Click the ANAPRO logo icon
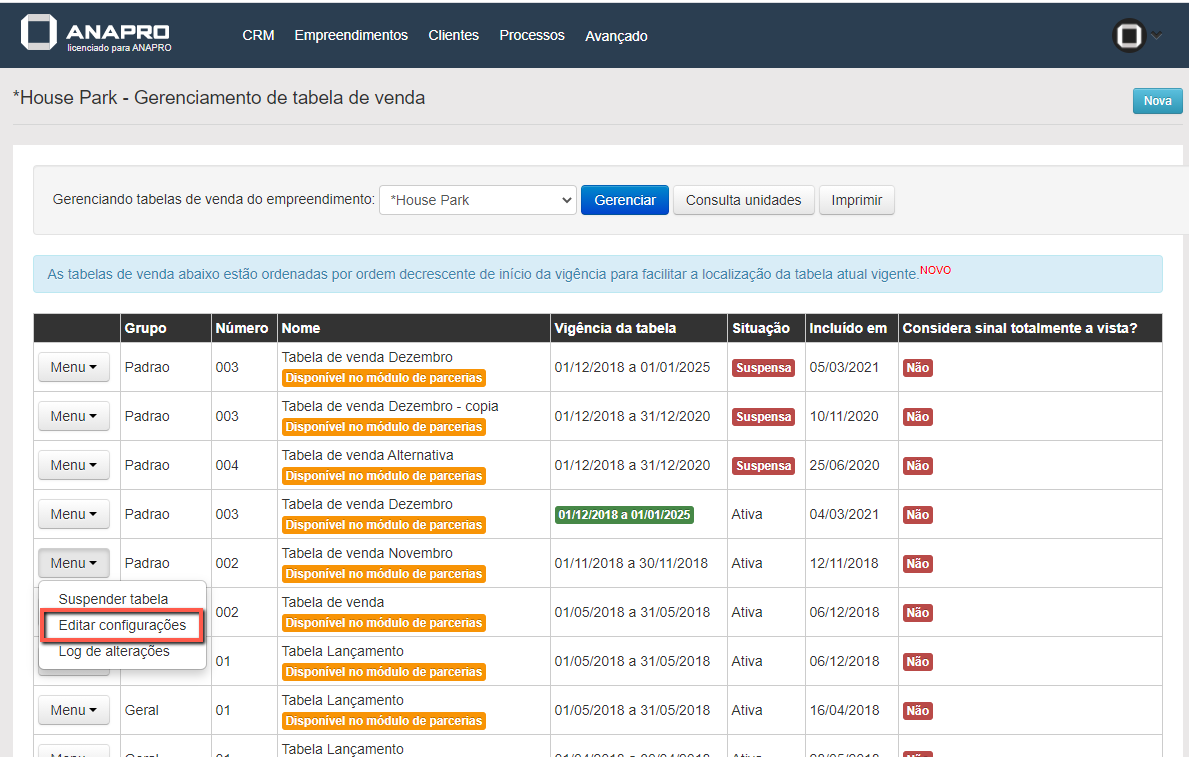This screenshot has width=1189, height=757. [39, 33]
